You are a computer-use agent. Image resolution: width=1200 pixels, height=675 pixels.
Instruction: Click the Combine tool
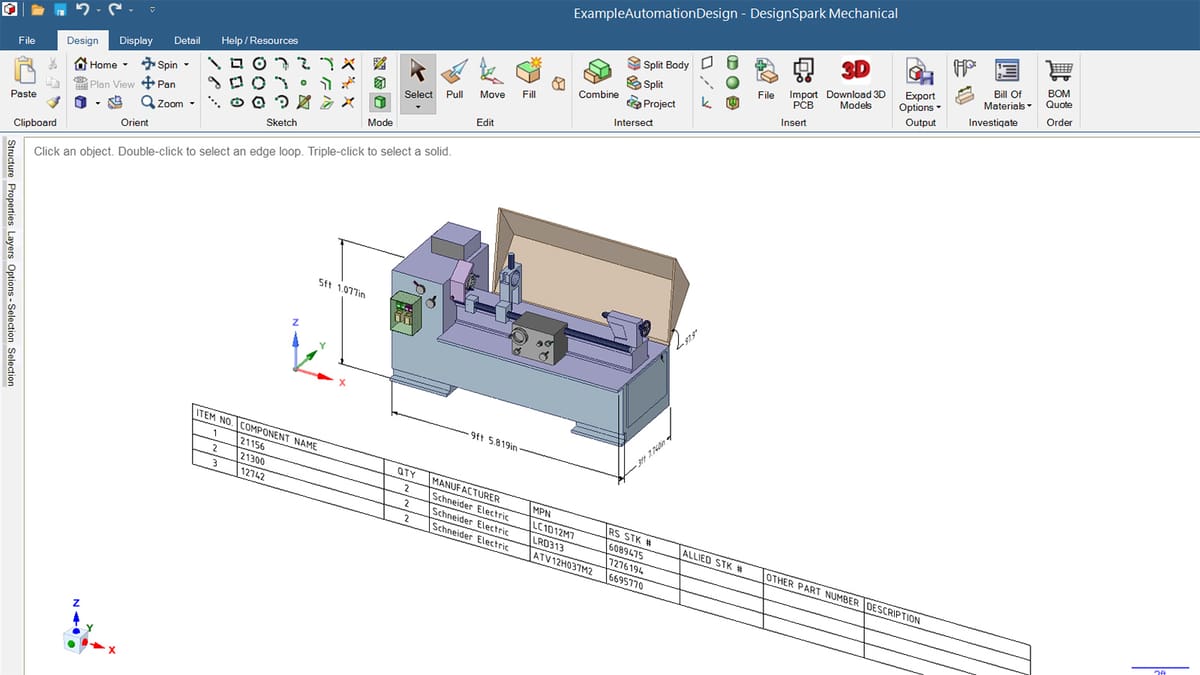tap(599, 78)
